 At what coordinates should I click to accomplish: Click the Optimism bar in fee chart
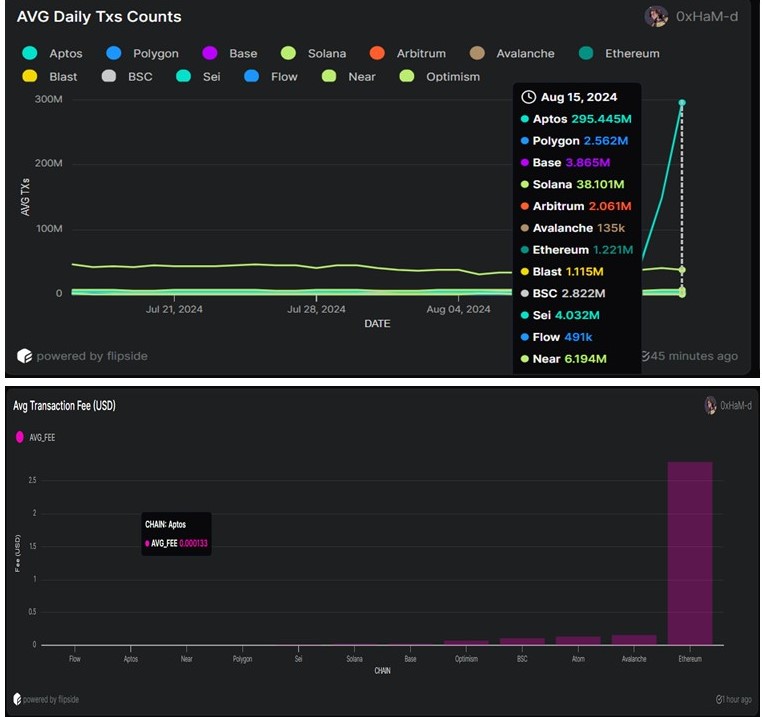(467, 643)
